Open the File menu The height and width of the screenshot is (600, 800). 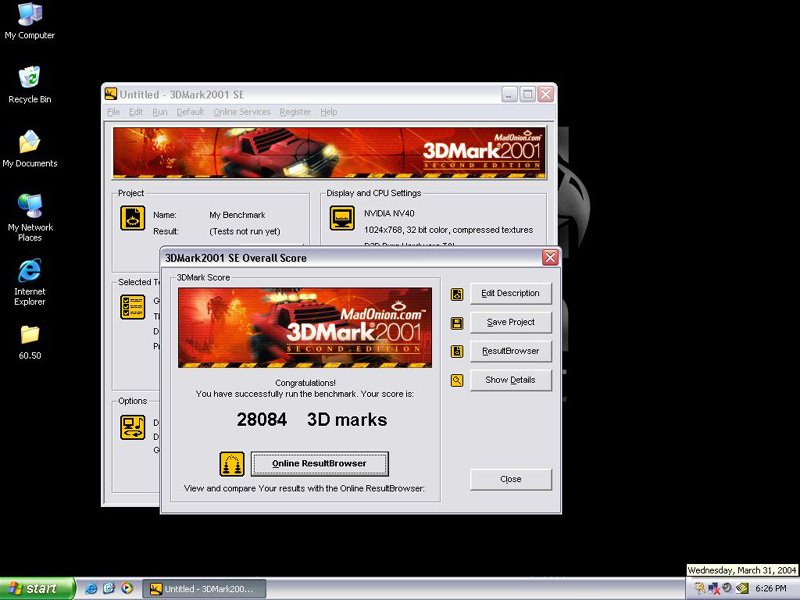114,112
